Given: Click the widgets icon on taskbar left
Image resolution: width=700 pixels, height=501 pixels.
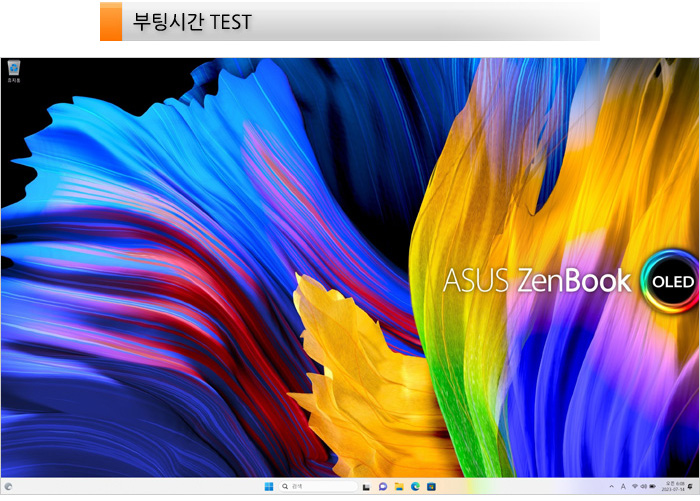Looking at the screenshot, I should tap(8, 487).
